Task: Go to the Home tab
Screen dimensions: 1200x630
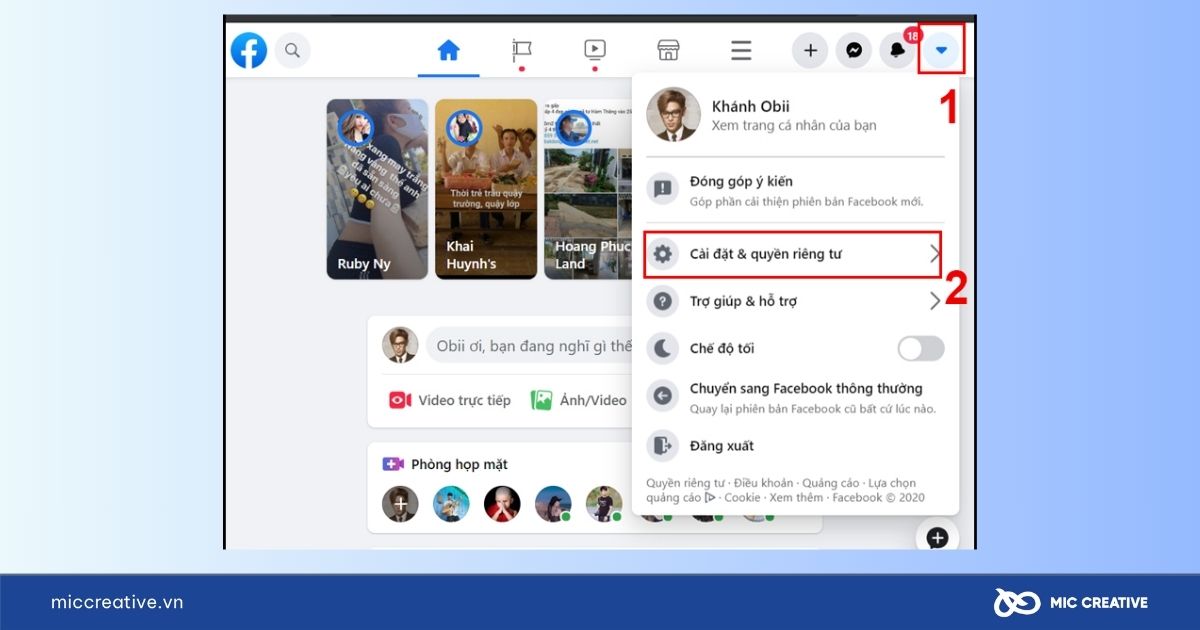Action: coord(448,50)
